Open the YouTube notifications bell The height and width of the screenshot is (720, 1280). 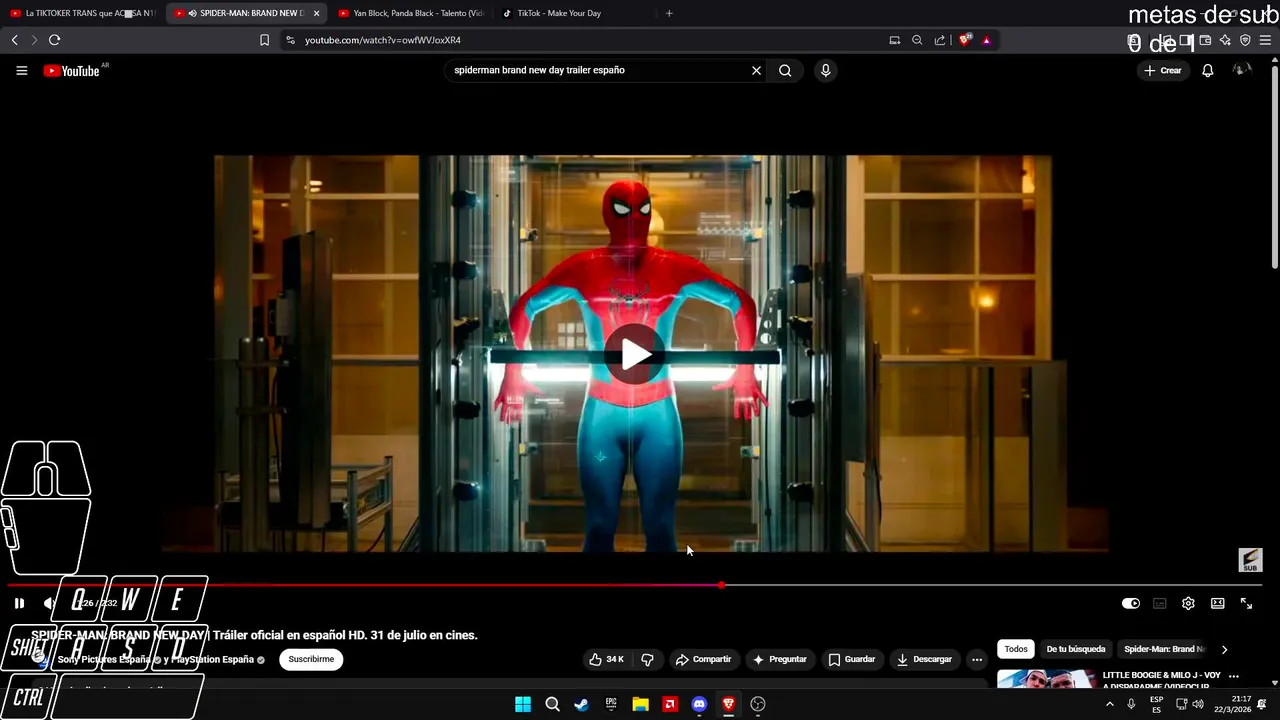click(x=1207, y=70)
